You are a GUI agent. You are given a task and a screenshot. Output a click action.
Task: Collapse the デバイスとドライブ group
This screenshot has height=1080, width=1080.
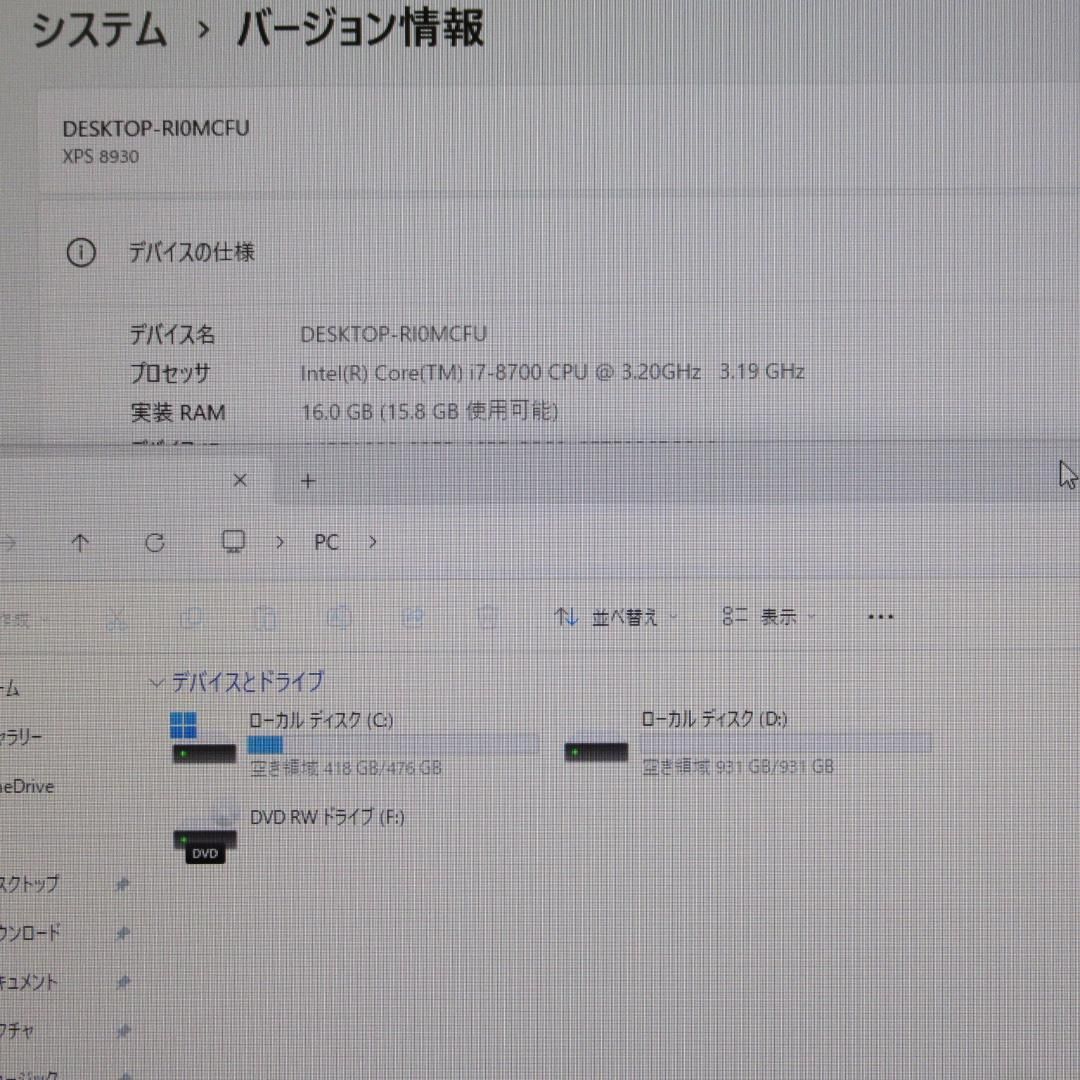click(156, 683)
